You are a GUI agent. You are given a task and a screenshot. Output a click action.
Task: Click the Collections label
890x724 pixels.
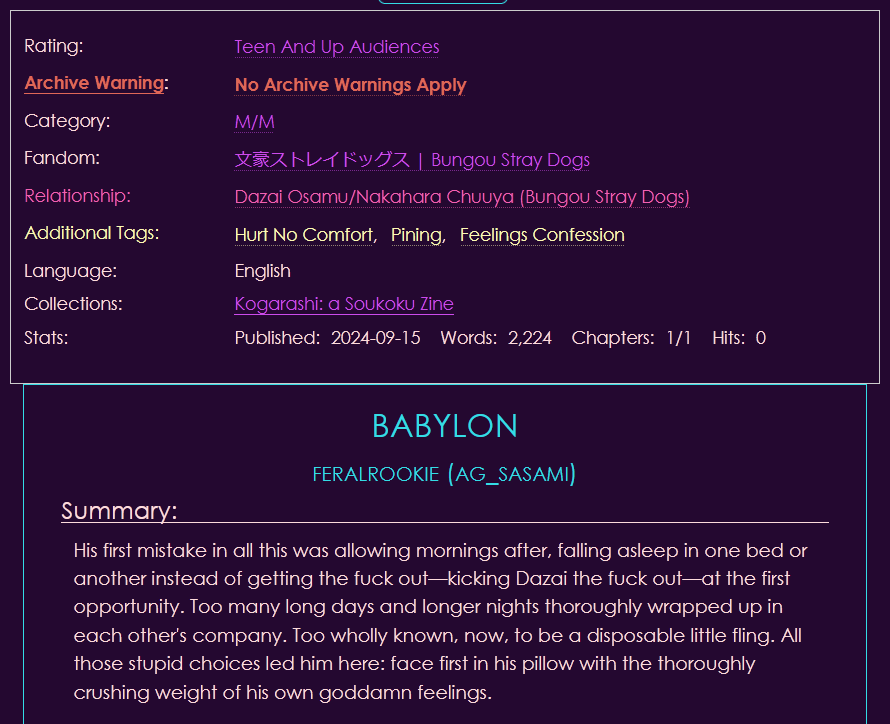73,304
